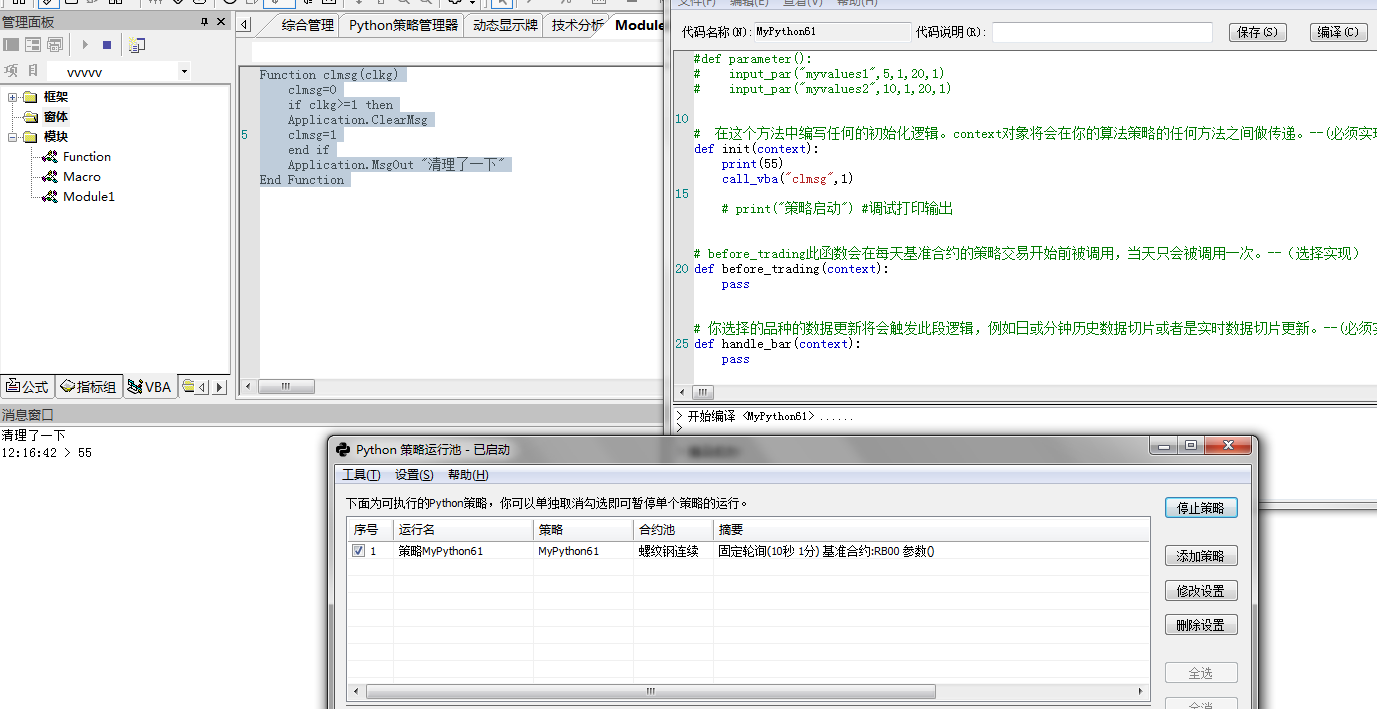Select the 框架 folder in the tree
The height and width of the screenshot is (709, 1377).
coord(56,97)
